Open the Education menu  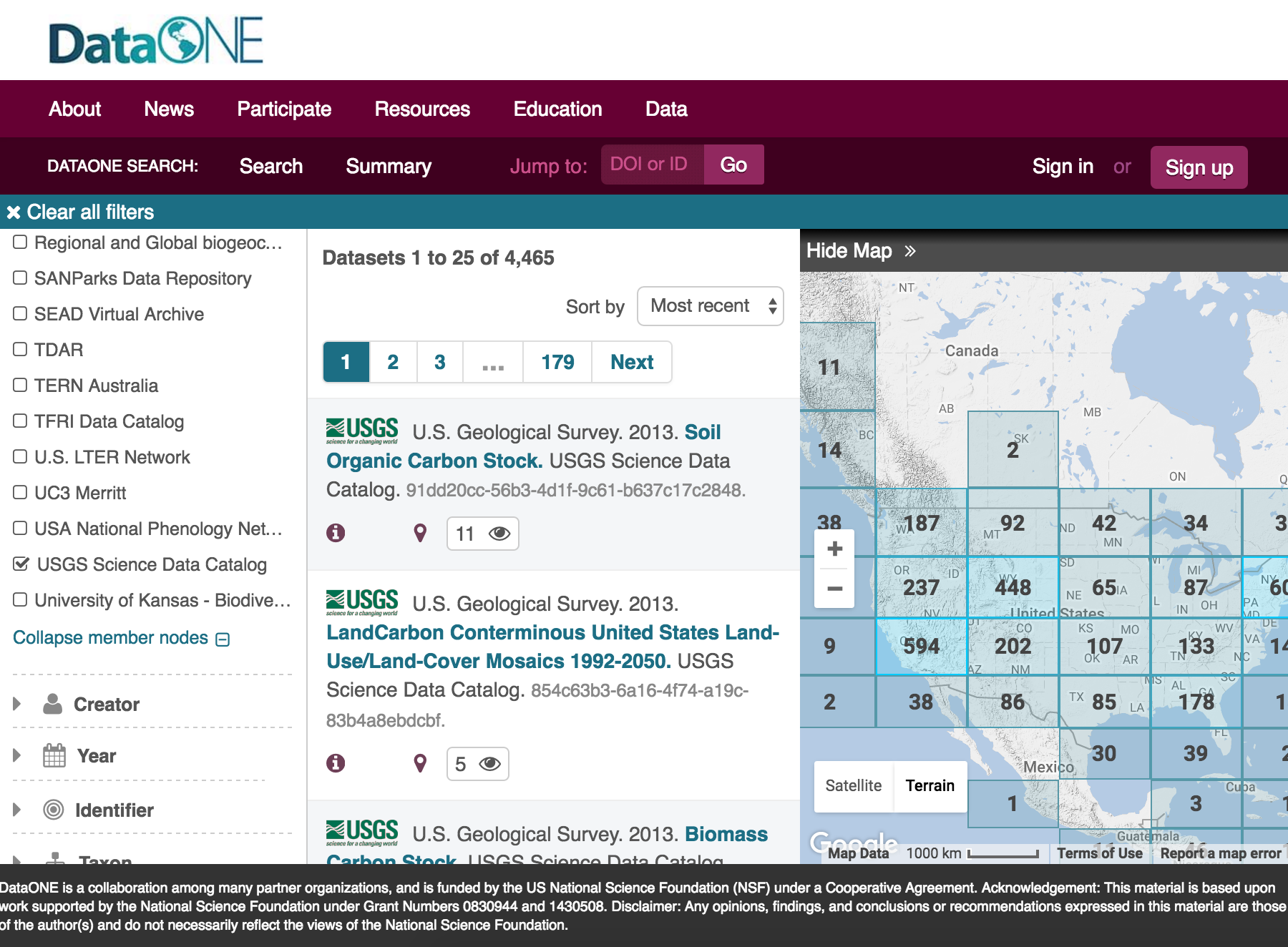click(x=557, y=109)
